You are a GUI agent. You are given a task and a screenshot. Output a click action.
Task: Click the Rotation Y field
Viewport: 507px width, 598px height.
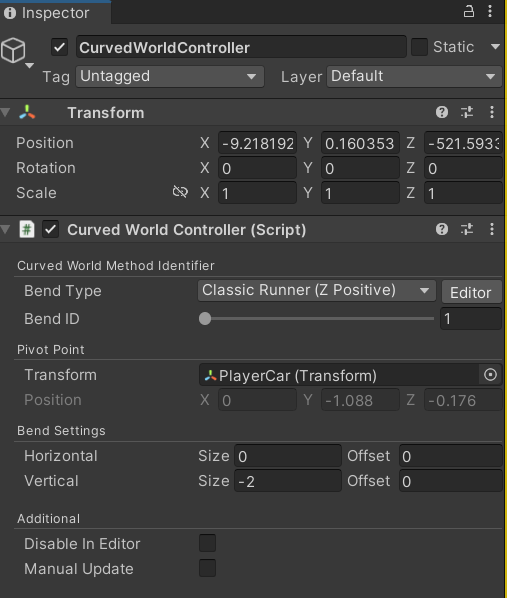(360, 168)
